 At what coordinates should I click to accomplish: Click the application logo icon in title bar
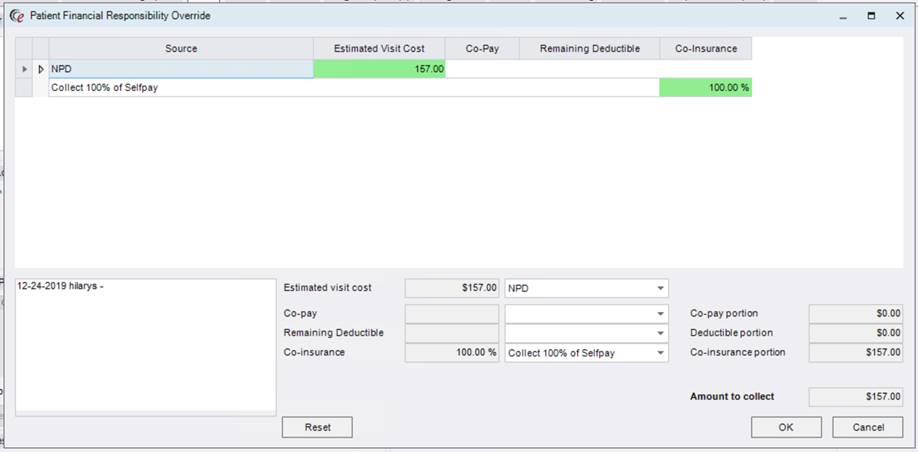15,16
